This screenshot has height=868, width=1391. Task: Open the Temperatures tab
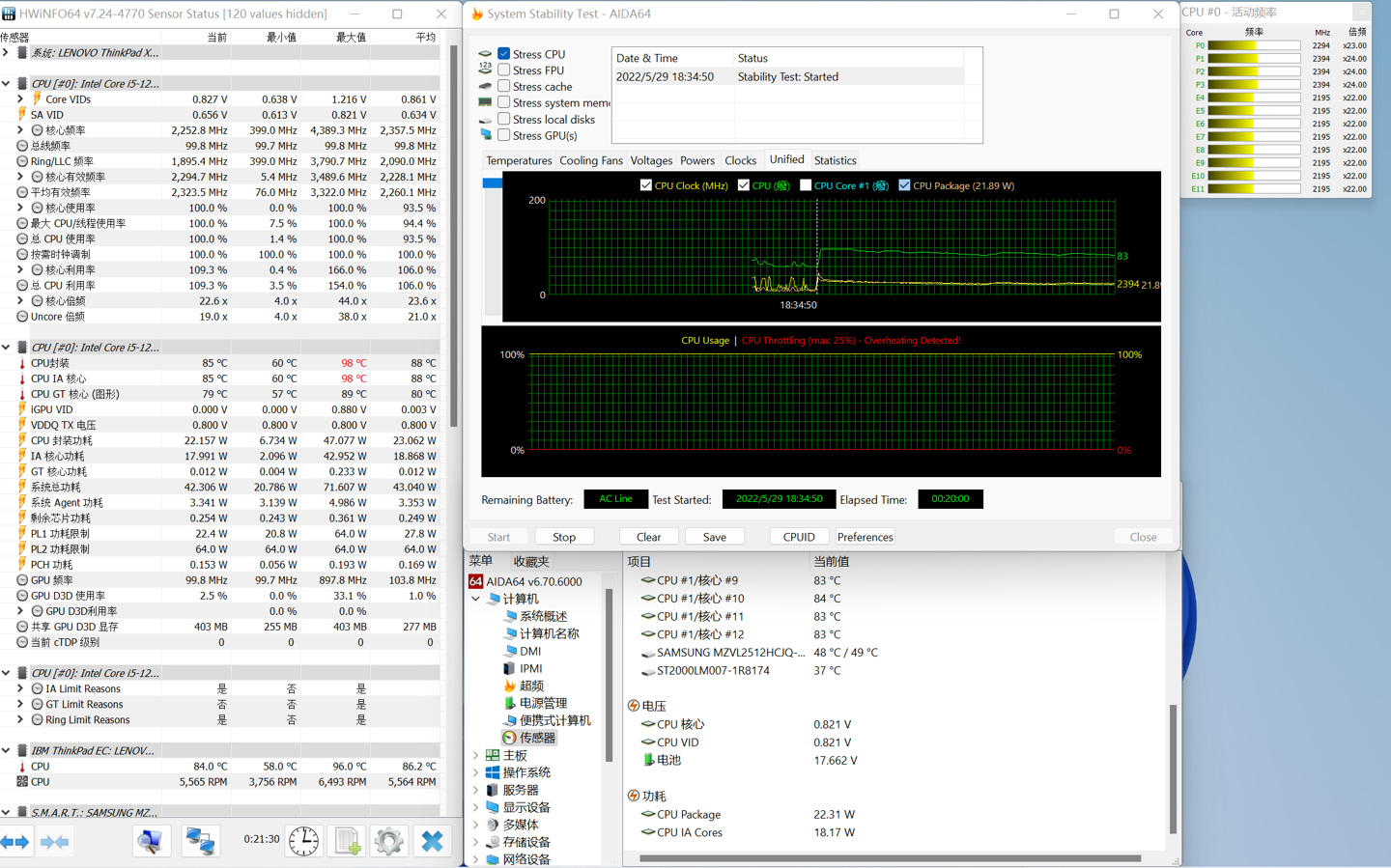(519, 160)
